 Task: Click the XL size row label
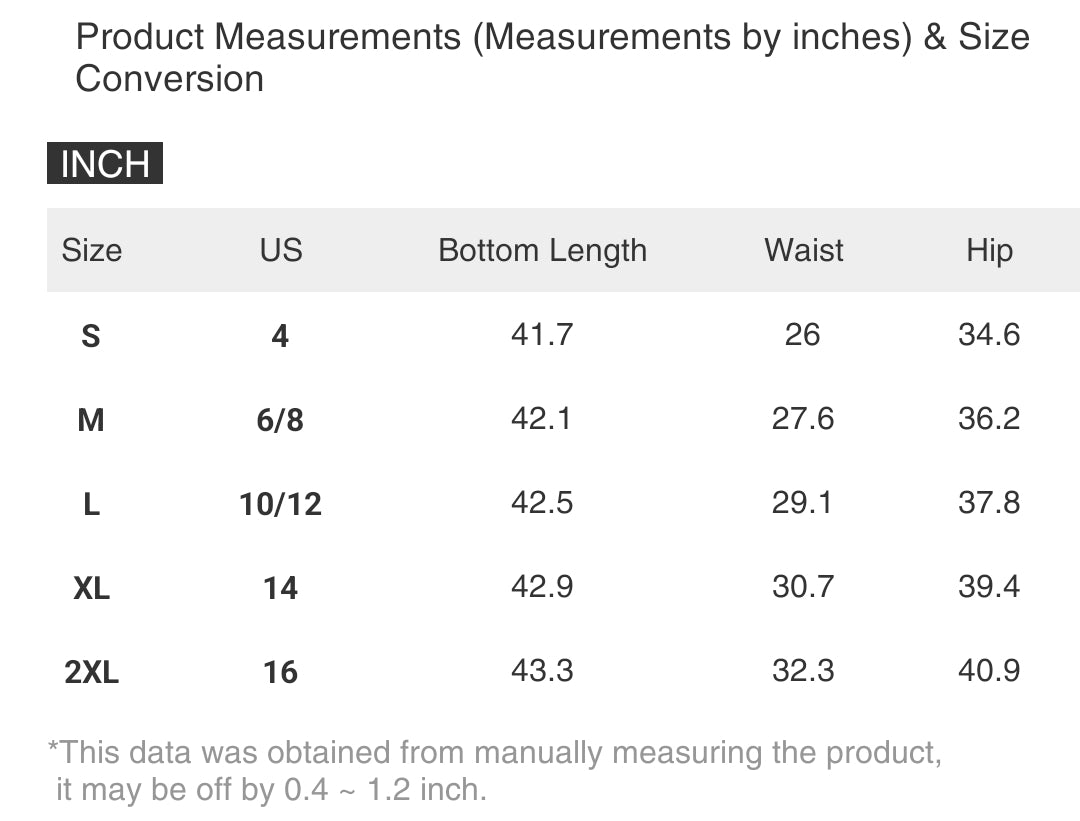pos(91,588)
